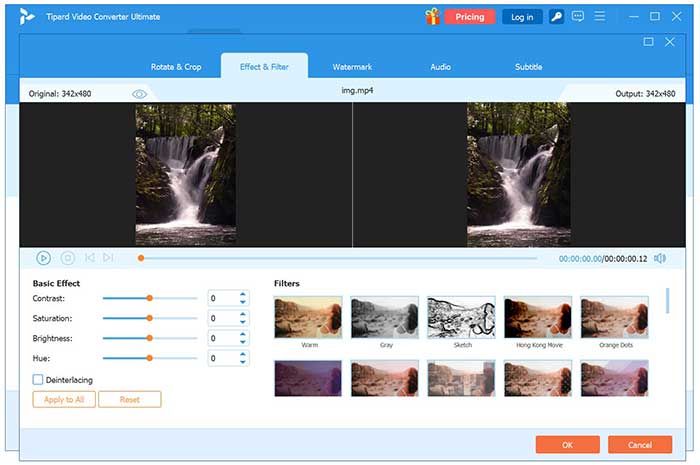Screen dimensions: 700x465
Task: Click the Saturation slider handle
Action: (149, 318)
